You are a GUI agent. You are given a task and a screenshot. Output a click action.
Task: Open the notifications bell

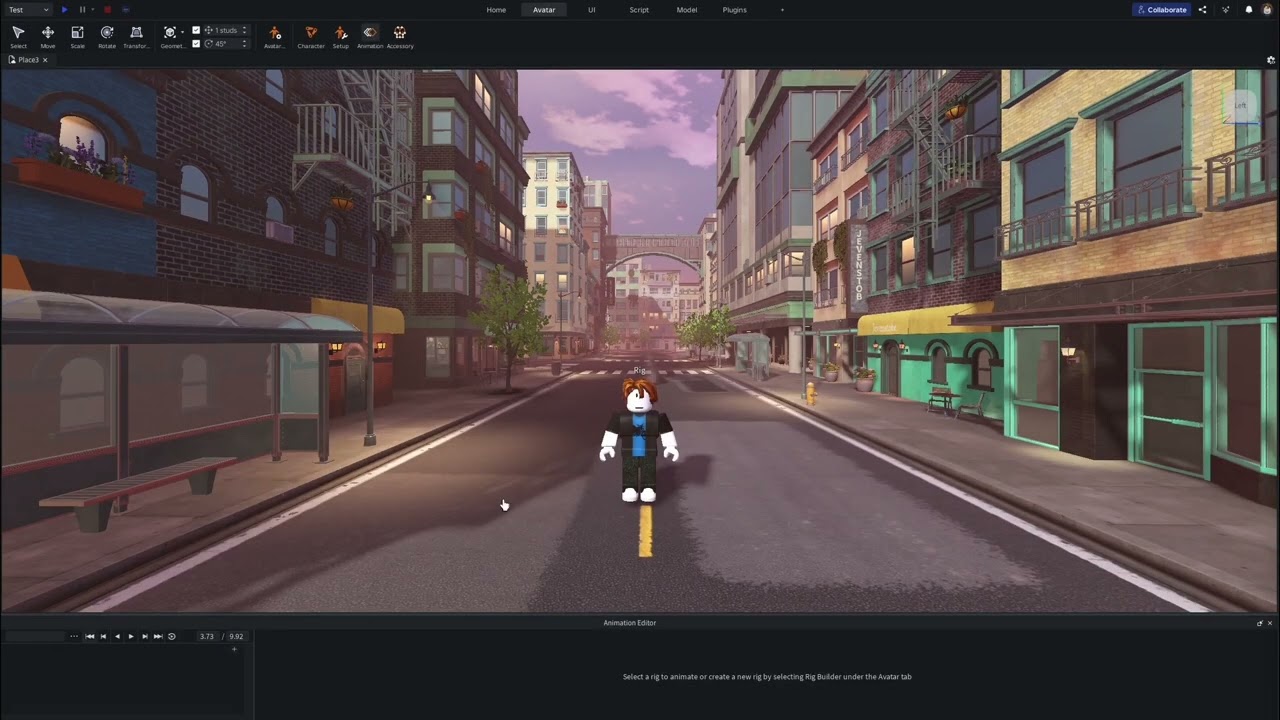coord(1248,9)
